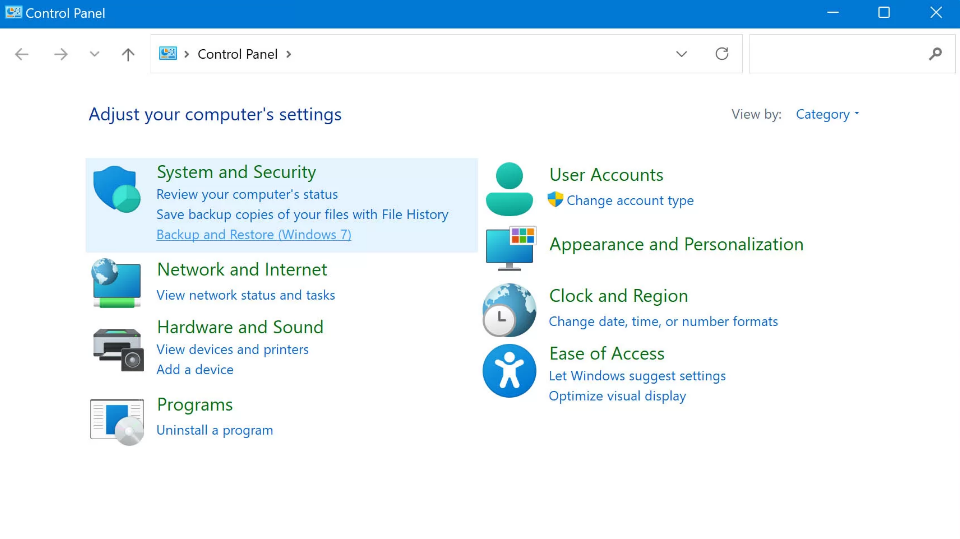Image resolution: width=960 pixels, height=539 pixels.
Task: Open the recent locations dropdown arrow
Action: 95,55
